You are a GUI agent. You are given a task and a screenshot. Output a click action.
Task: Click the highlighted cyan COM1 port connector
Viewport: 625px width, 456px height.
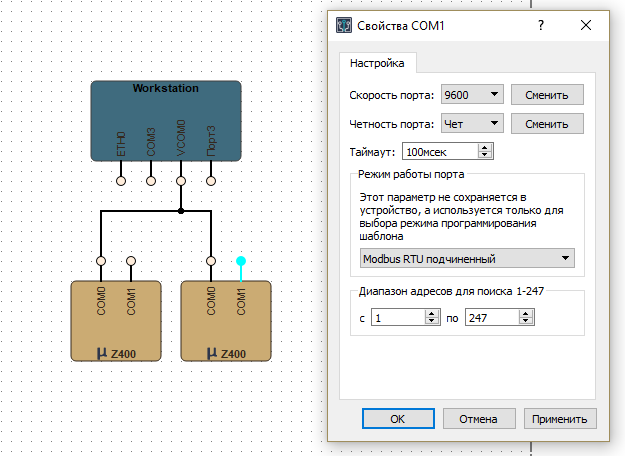(241, 261)
